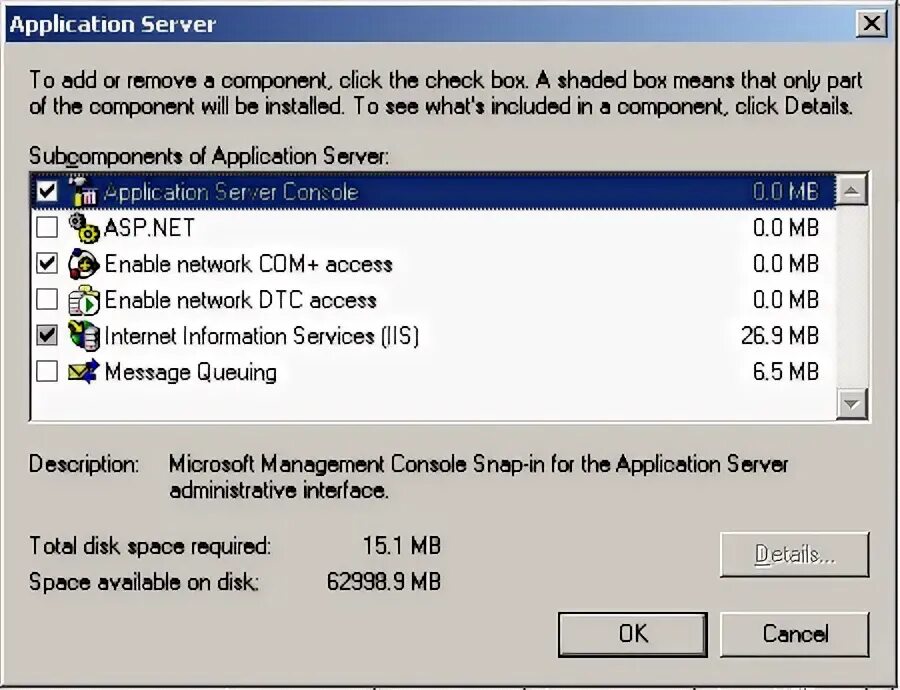This screenshot has height=690, width=900.
Task: Click the COM+ access component icon
Action: click(x=84, y=264)
